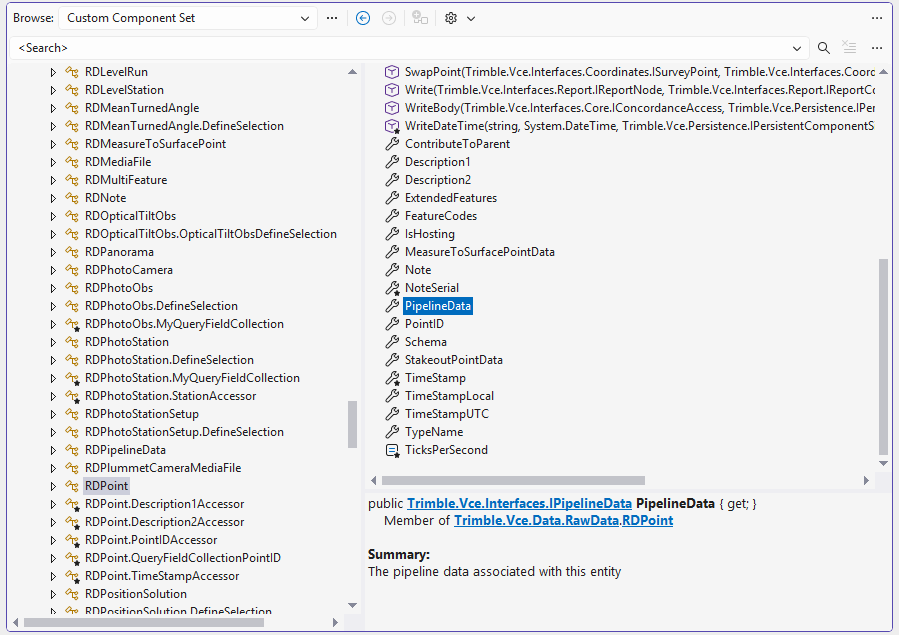This screenshot has width=899, height=635.
Task: Click the class icon beside RDPanorama
Action: point(72,252)
